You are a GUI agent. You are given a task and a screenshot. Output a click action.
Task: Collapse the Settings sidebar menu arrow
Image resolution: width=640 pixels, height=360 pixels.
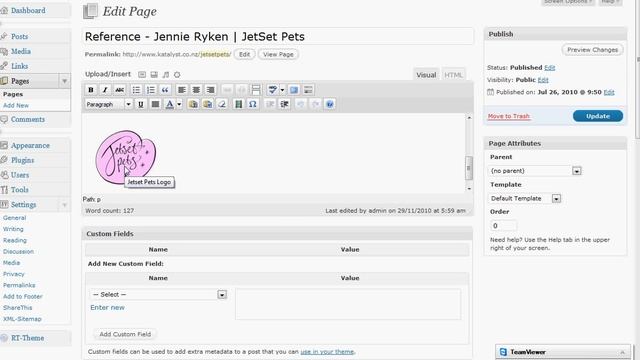click(x=64, y=204)
